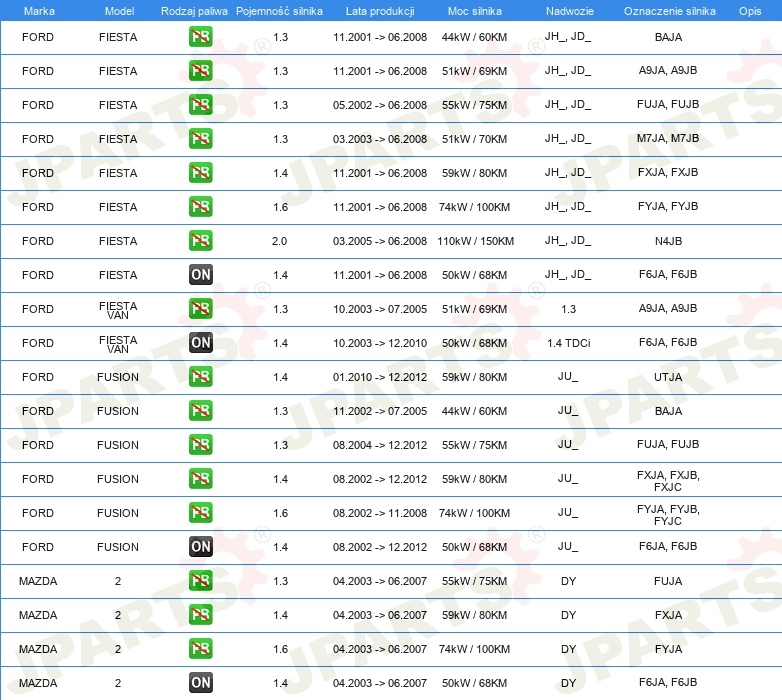Click diesel ON icon in Fiesta Van 1.4 TDCi row
Image resolution: width=782 pixels, height=700 pixels.
click(x=200, y=343)
